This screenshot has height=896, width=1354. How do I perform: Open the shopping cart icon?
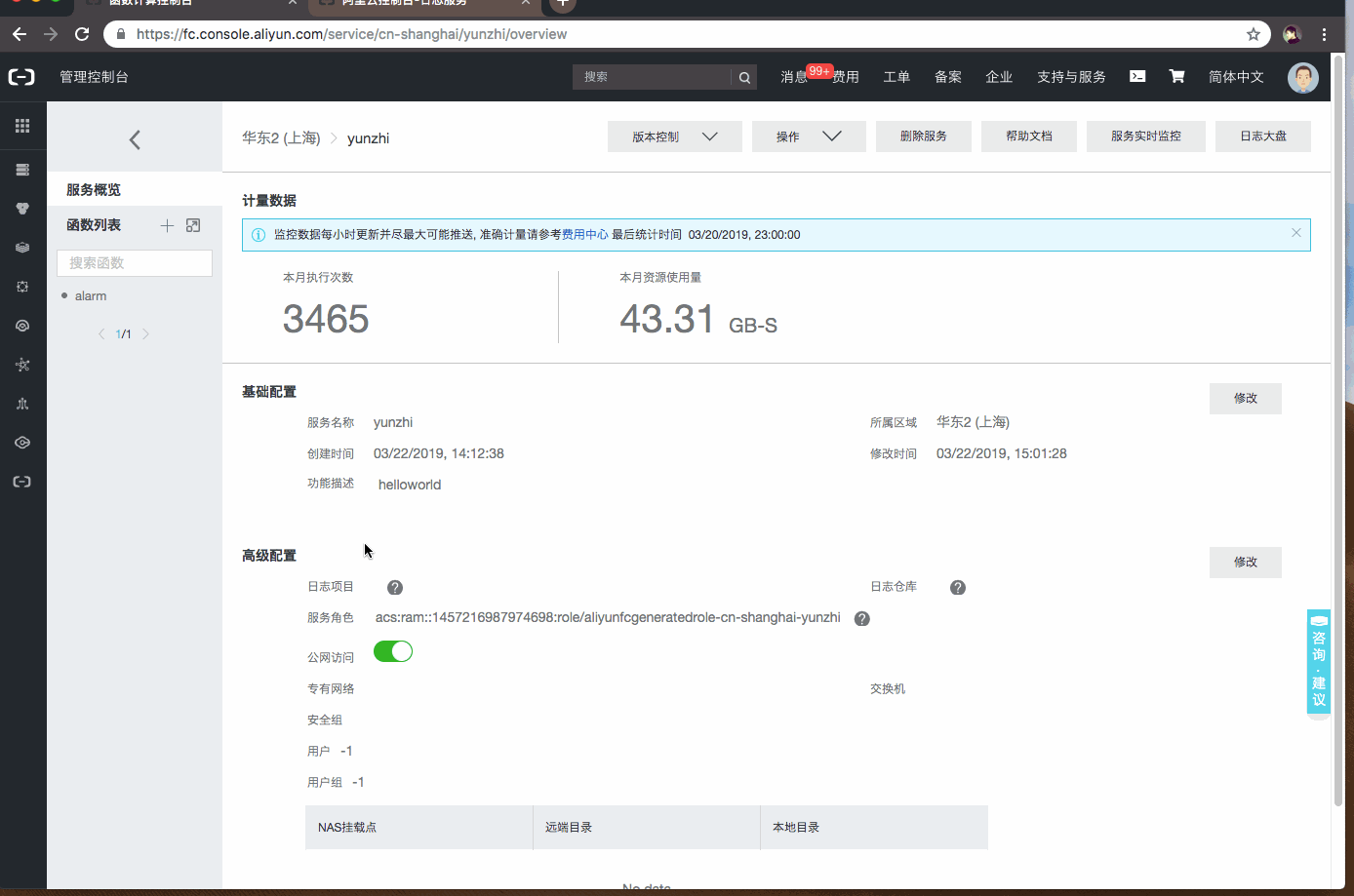1177,76
